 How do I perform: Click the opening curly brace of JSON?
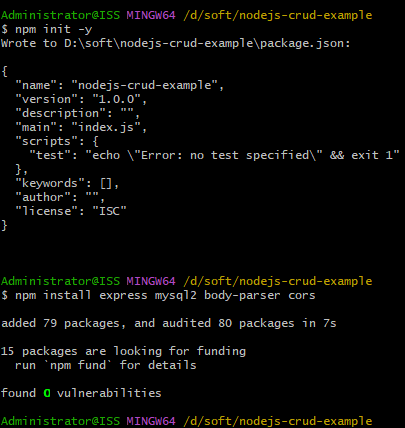tap(4, 71)
